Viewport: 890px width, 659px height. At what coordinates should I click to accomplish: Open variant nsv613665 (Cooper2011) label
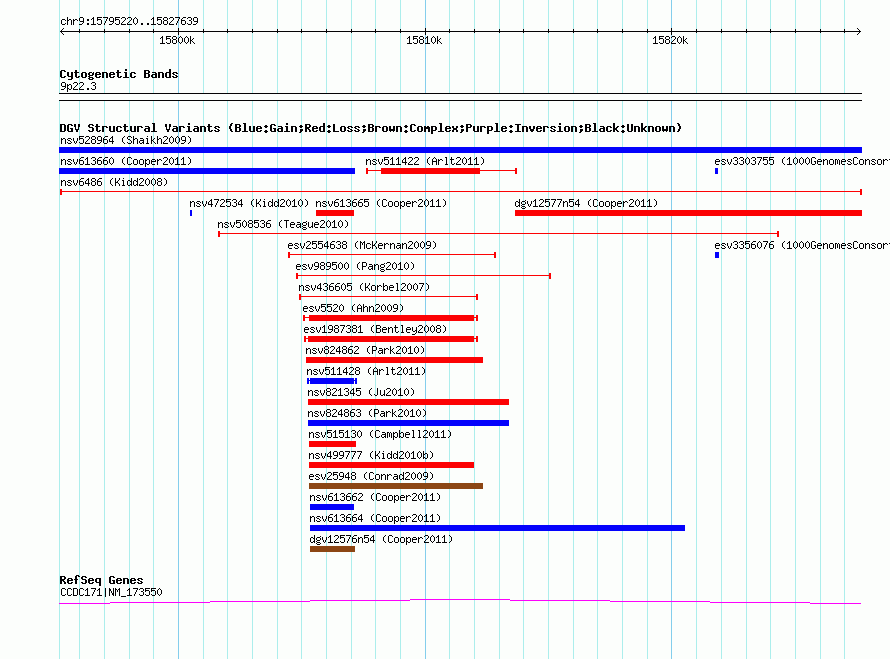(381, 203)
